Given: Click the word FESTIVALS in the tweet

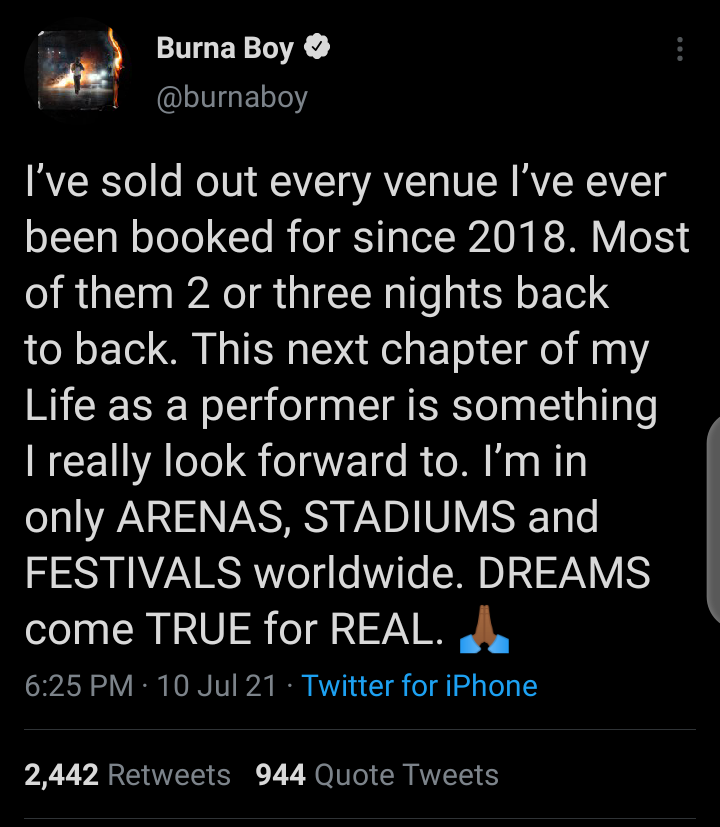Looking at the screenshot, I should 133,574.
